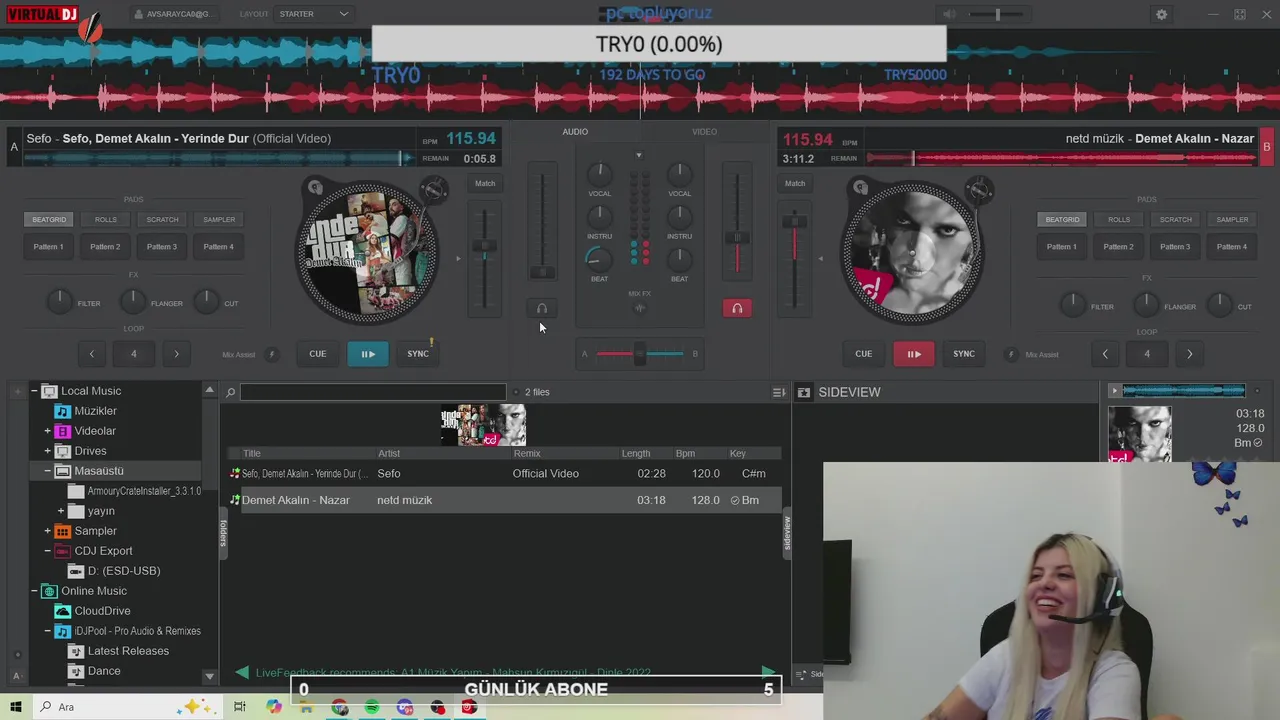The height and width of the screenshot is (720, 1280).
Task: Open the mixer dropdown arrow under AUDIO
Action: 639,155
